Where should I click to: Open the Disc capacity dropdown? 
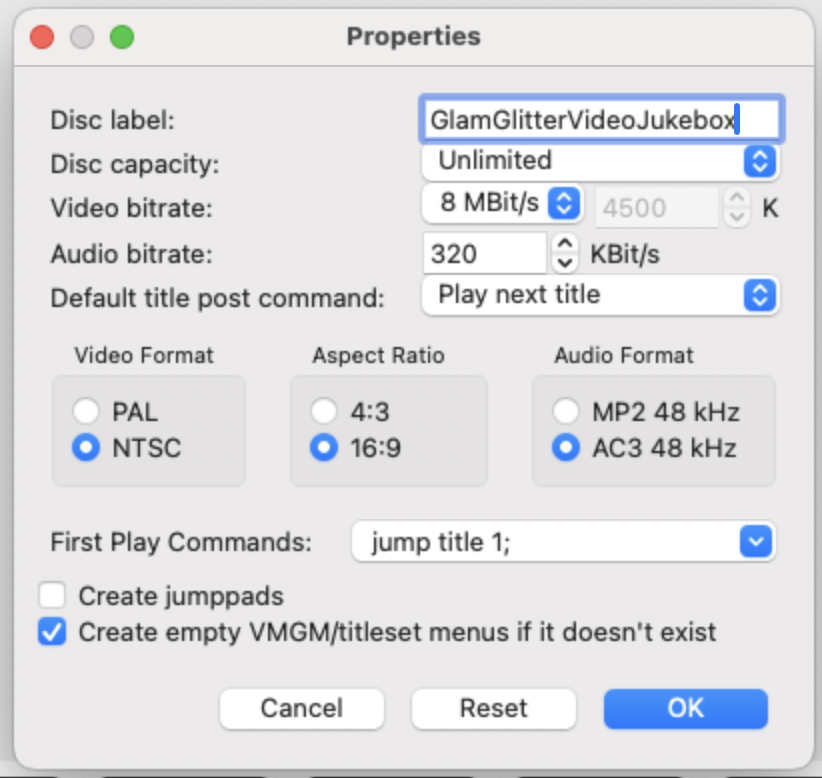click(600, 160)
